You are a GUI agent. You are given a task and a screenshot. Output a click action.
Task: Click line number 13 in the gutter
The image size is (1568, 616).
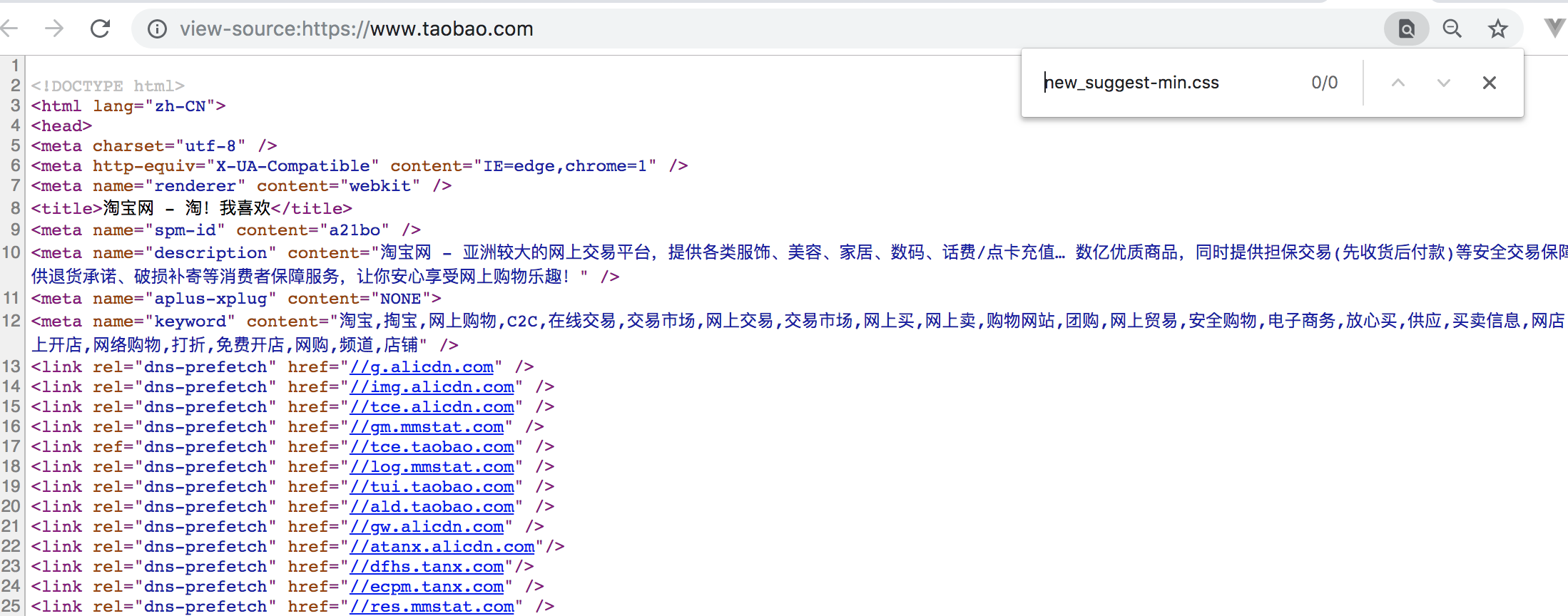point(11,367)
